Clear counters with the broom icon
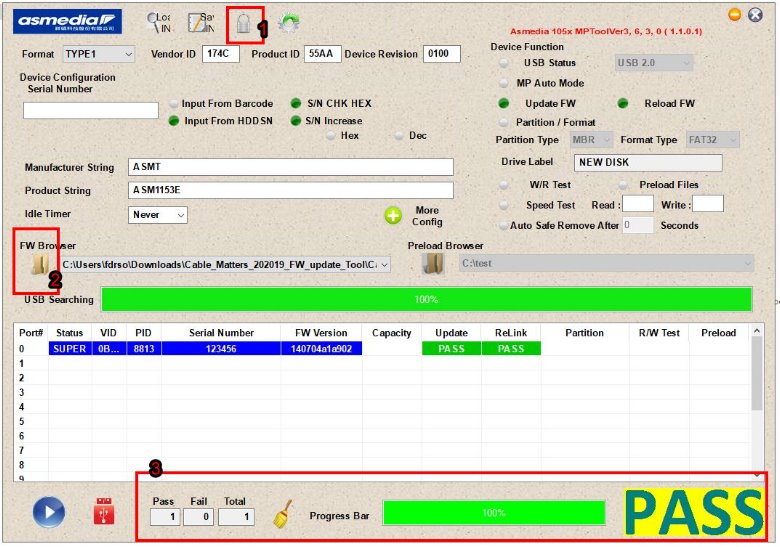This screenshot has width=780, height=547. click(x=283, y=514)
